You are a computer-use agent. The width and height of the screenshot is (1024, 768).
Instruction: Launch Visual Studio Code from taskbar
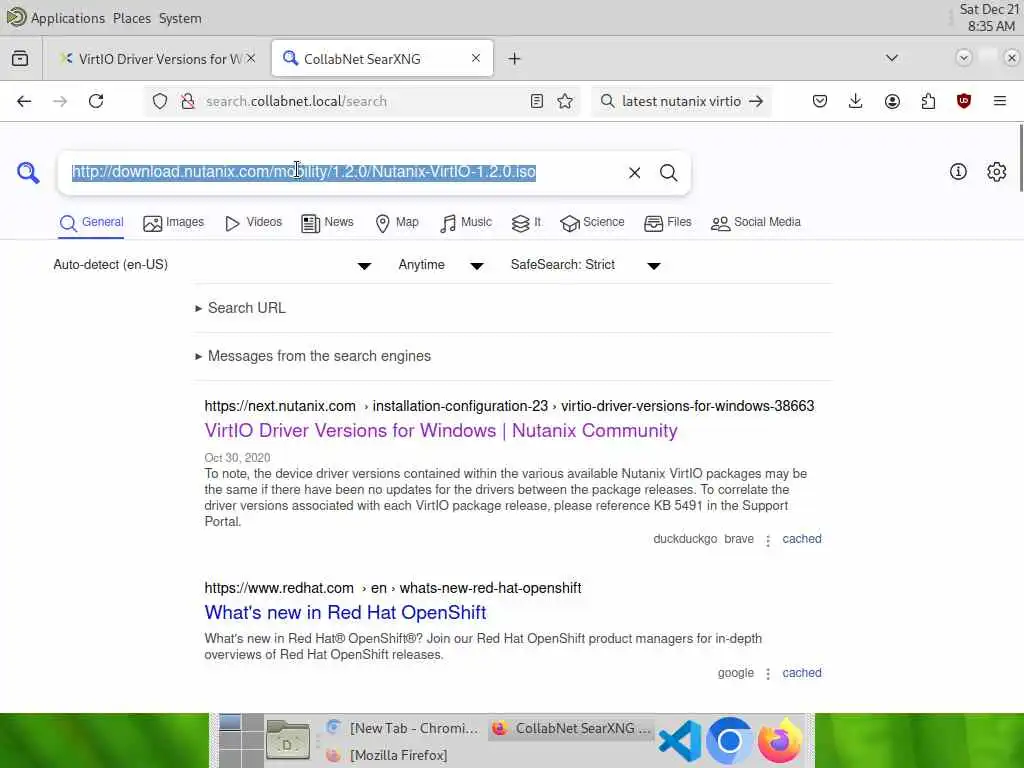point(680,741)
